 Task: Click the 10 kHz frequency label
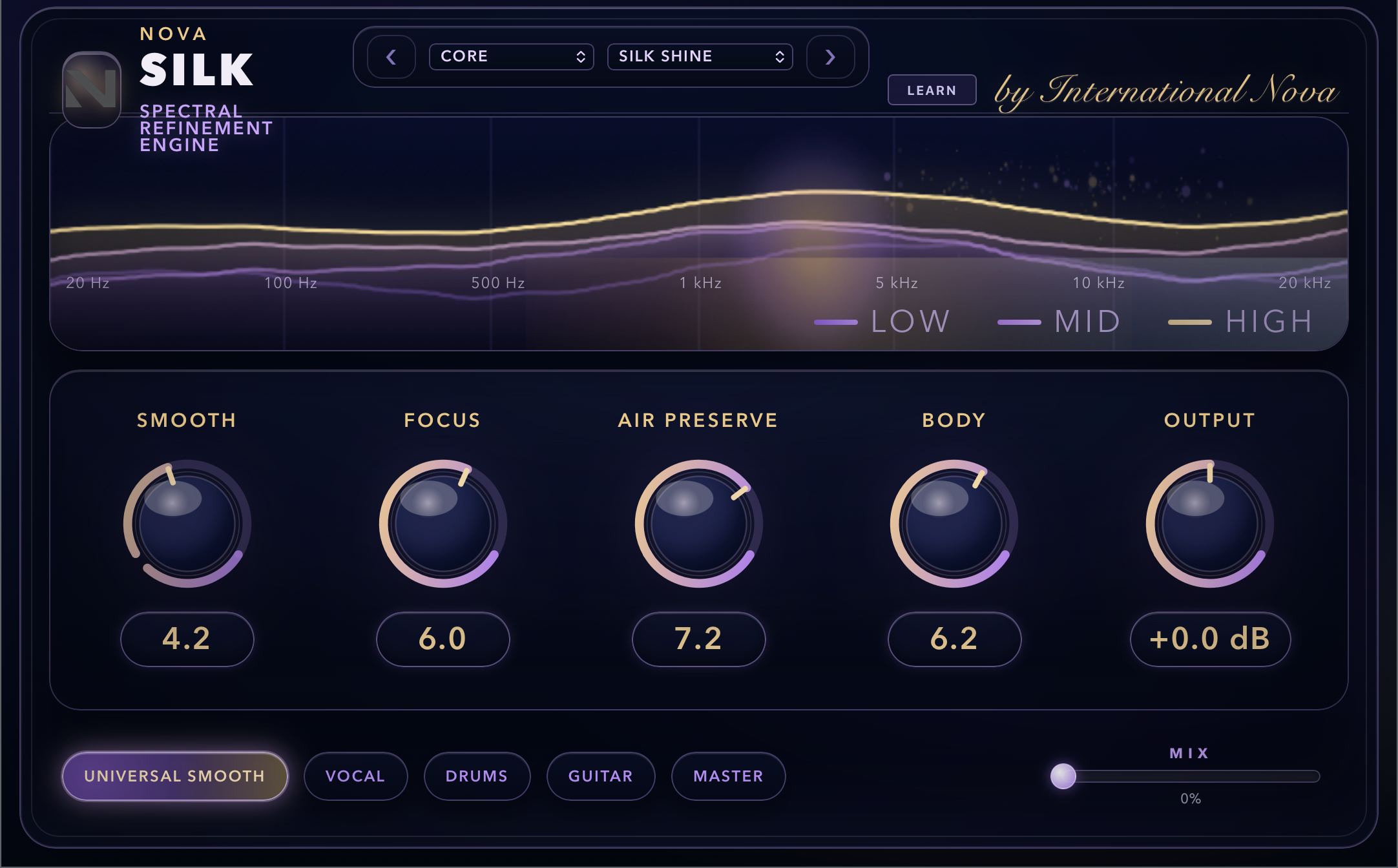click(x=1098, y=283)
